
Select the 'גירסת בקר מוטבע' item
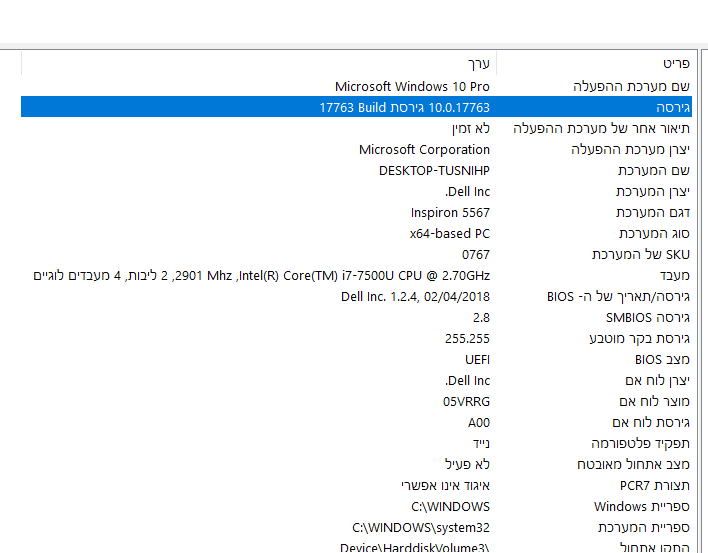(x=640, y=339)
